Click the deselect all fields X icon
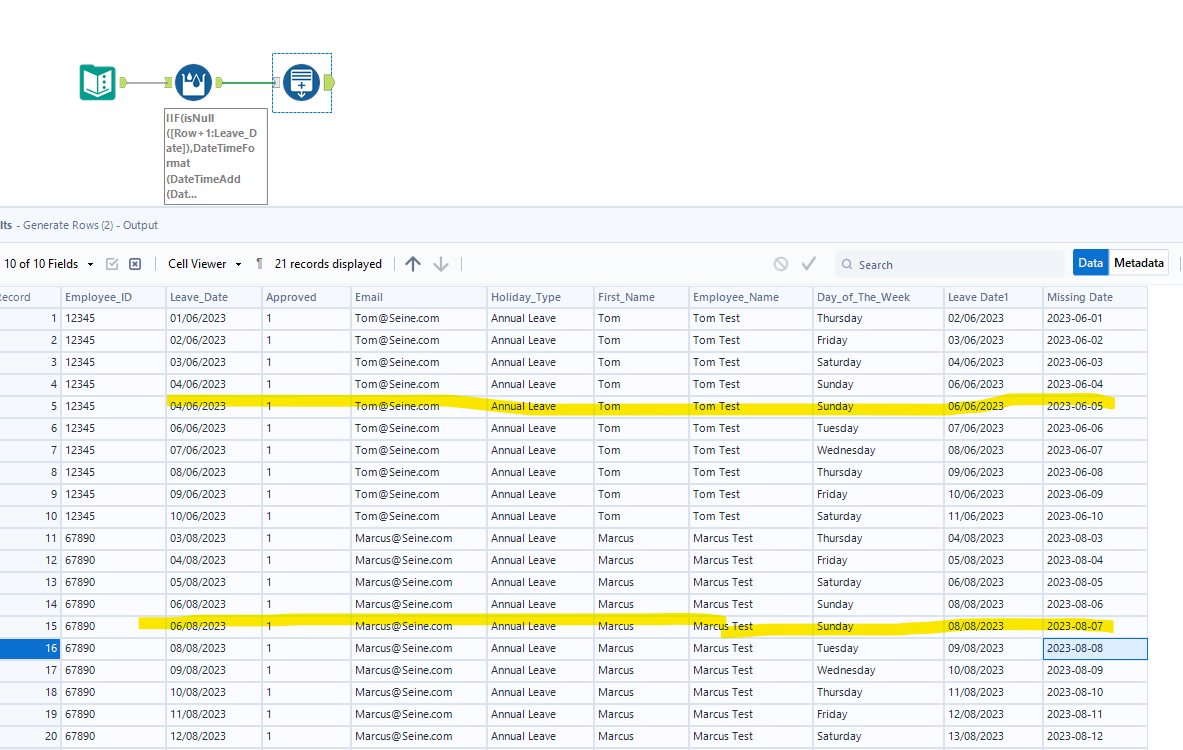1183x750 pixels. click(x=135, y=264)
